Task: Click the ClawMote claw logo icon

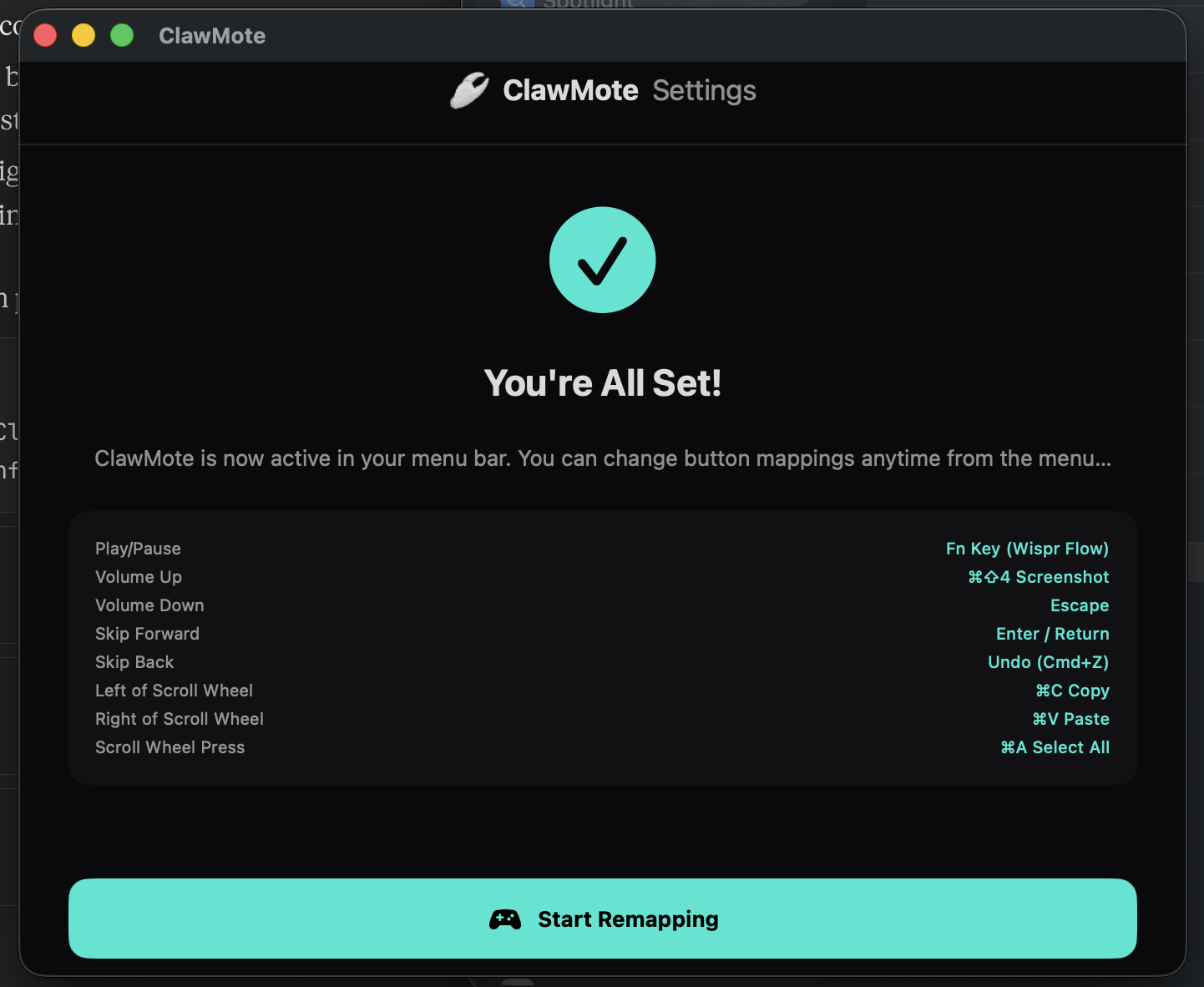Action: [468, 91]
